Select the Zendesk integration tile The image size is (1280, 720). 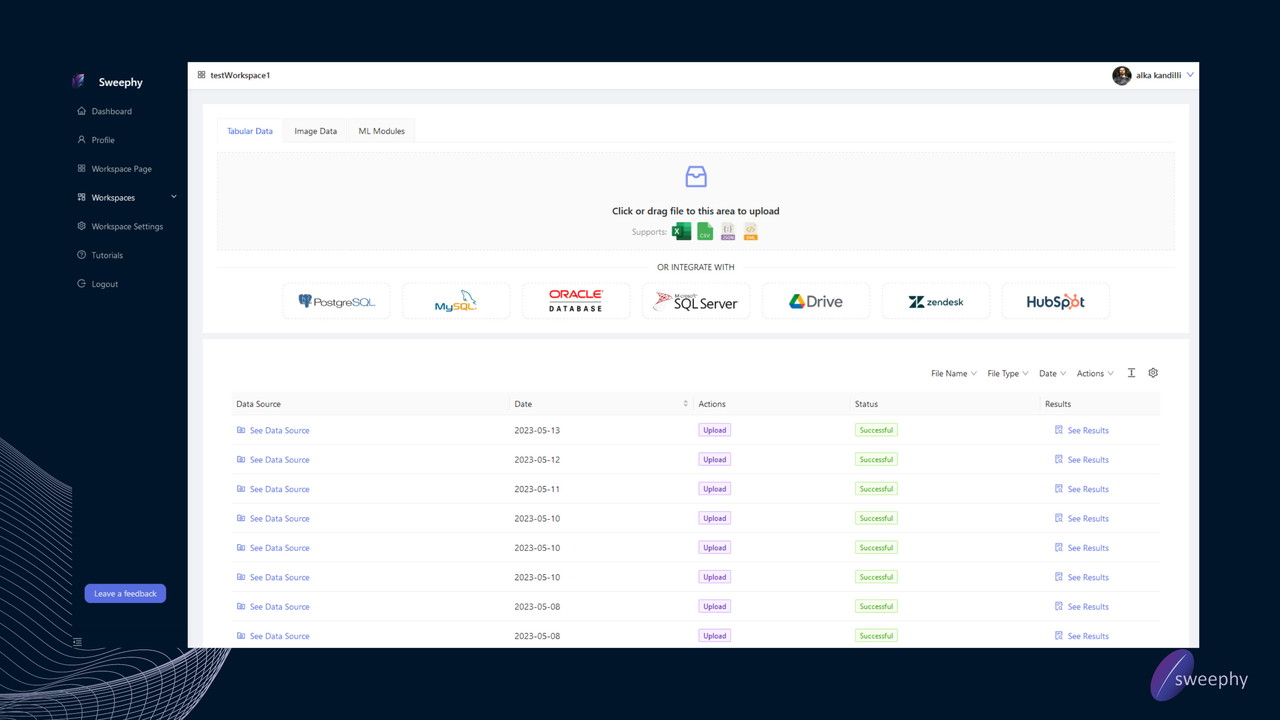tap(936, 301)
